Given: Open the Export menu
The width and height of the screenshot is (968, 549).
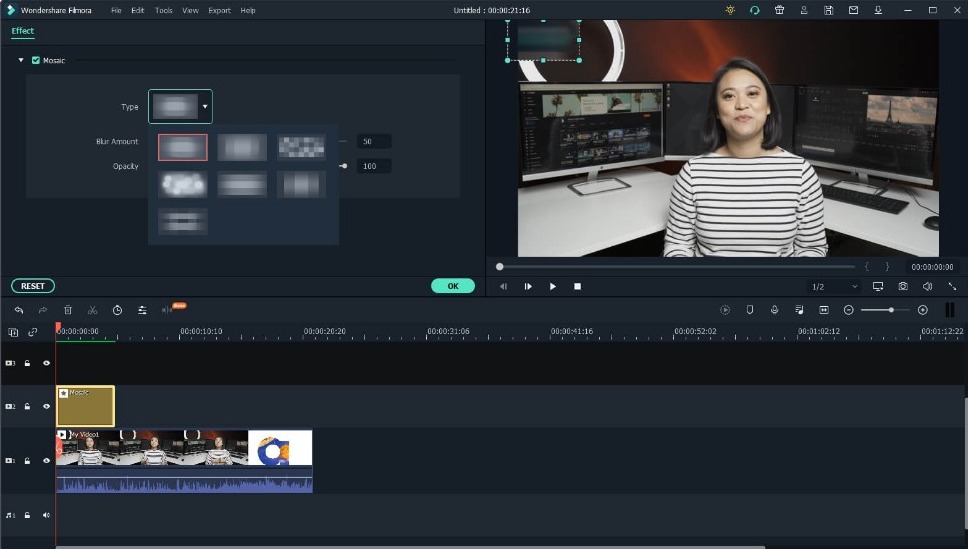Looking at the screenshot, I should pyautogui.click(x=218, y=10).
